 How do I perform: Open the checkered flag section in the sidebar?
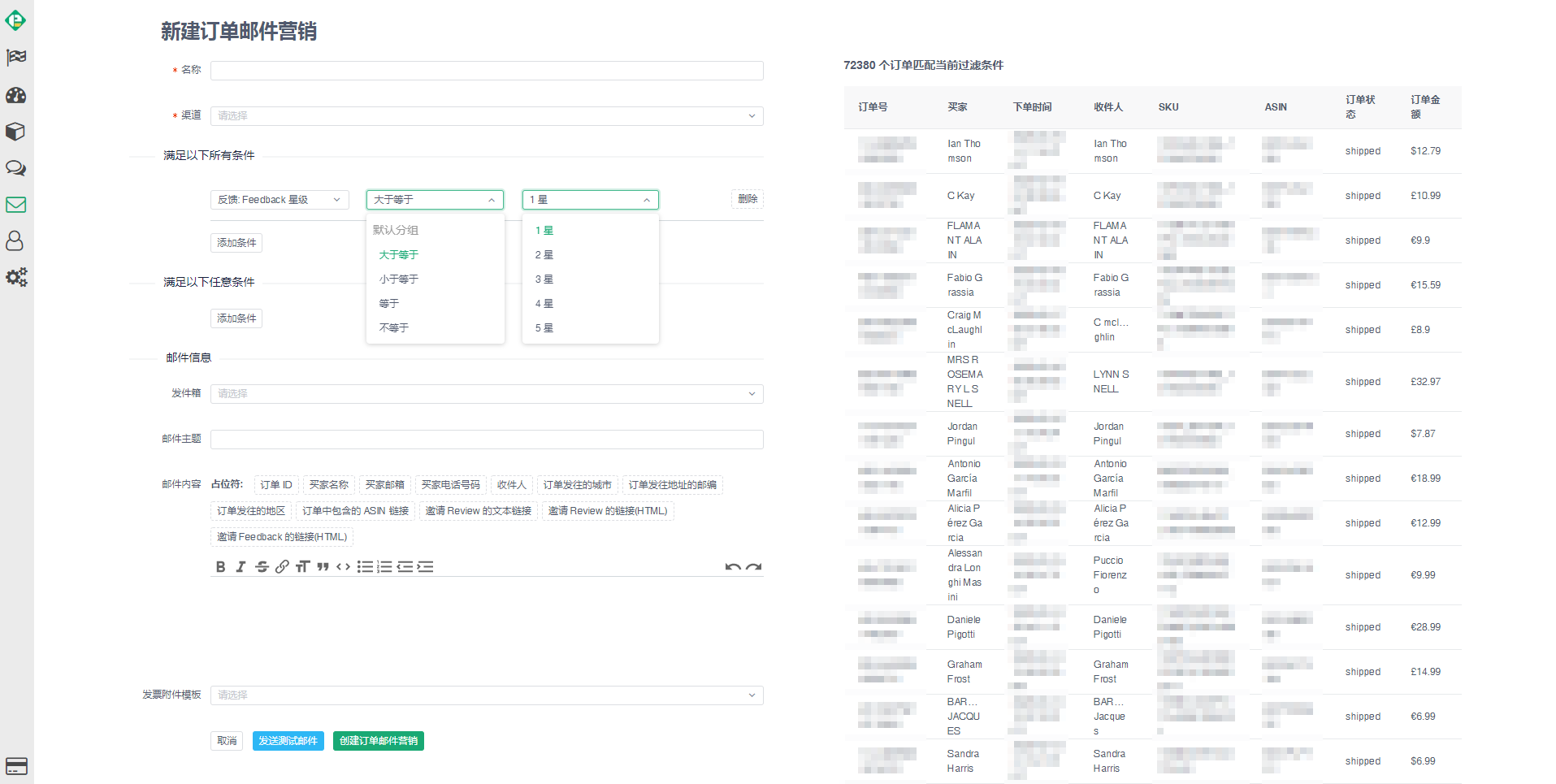[16, 58]
